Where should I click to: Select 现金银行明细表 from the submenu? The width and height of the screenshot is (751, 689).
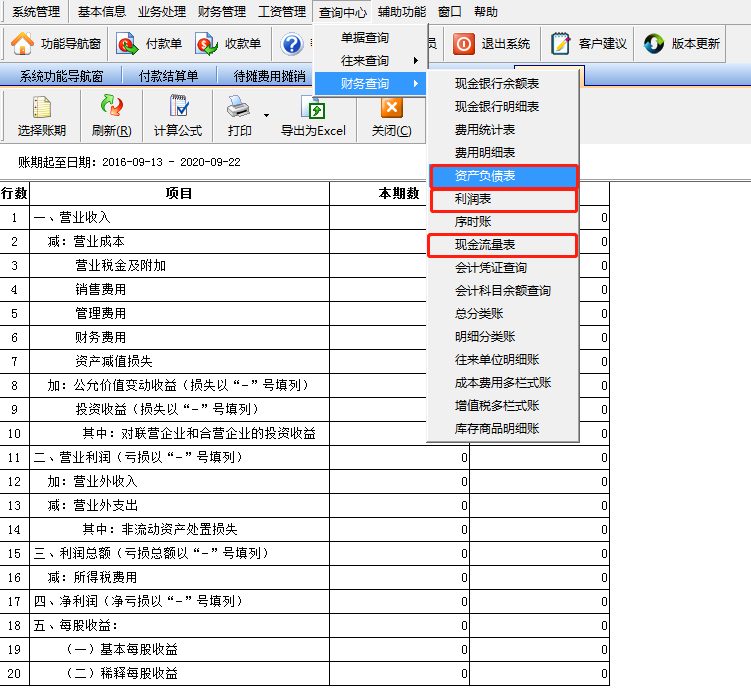tap(503, 106)
